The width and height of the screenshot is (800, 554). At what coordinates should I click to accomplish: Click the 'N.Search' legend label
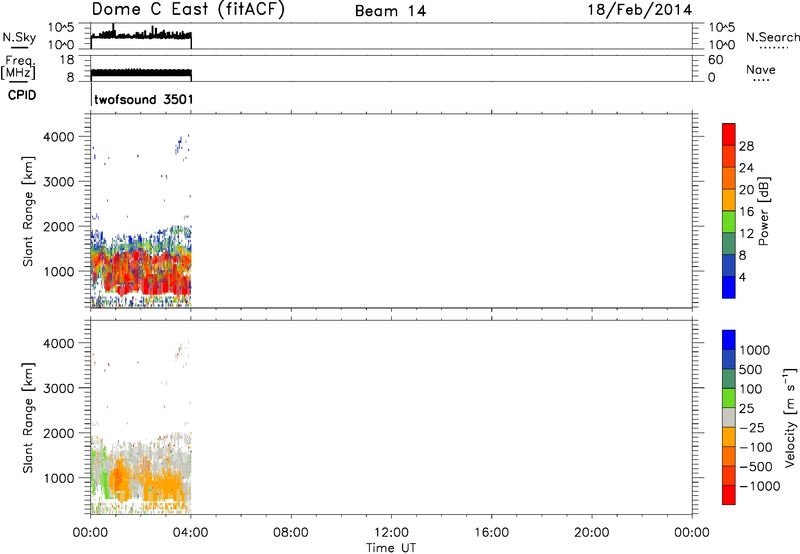click(772, 37)
